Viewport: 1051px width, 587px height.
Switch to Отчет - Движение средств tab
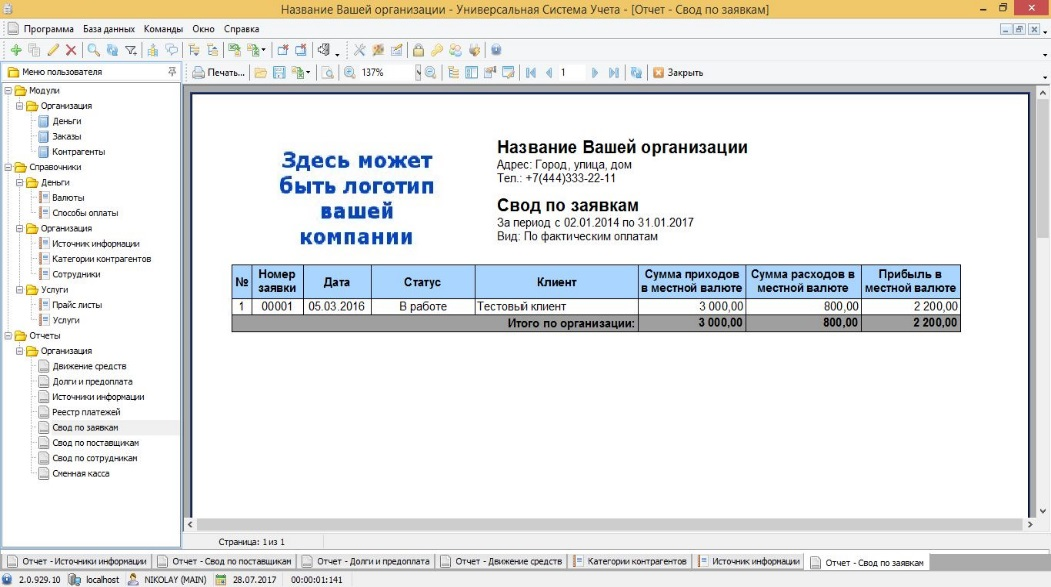(x=501, y=562)
